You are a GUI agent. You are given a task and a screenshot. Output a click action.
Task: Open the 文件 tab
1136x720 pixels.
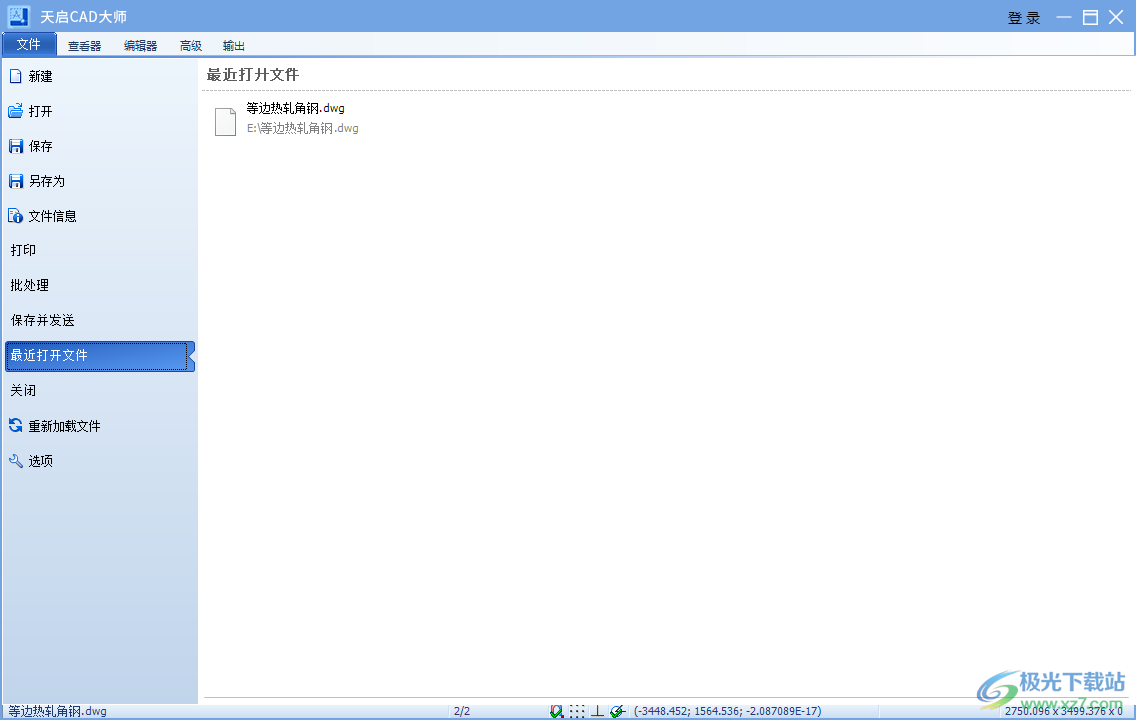tap(29, 45)
